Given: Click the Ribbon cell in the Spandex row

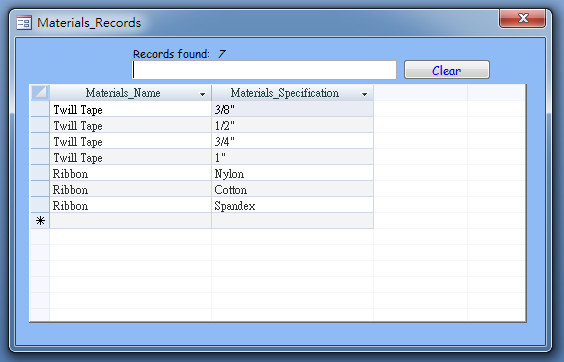Looking at the screenshot, I should pyautogui.click(x=131, y=205).
